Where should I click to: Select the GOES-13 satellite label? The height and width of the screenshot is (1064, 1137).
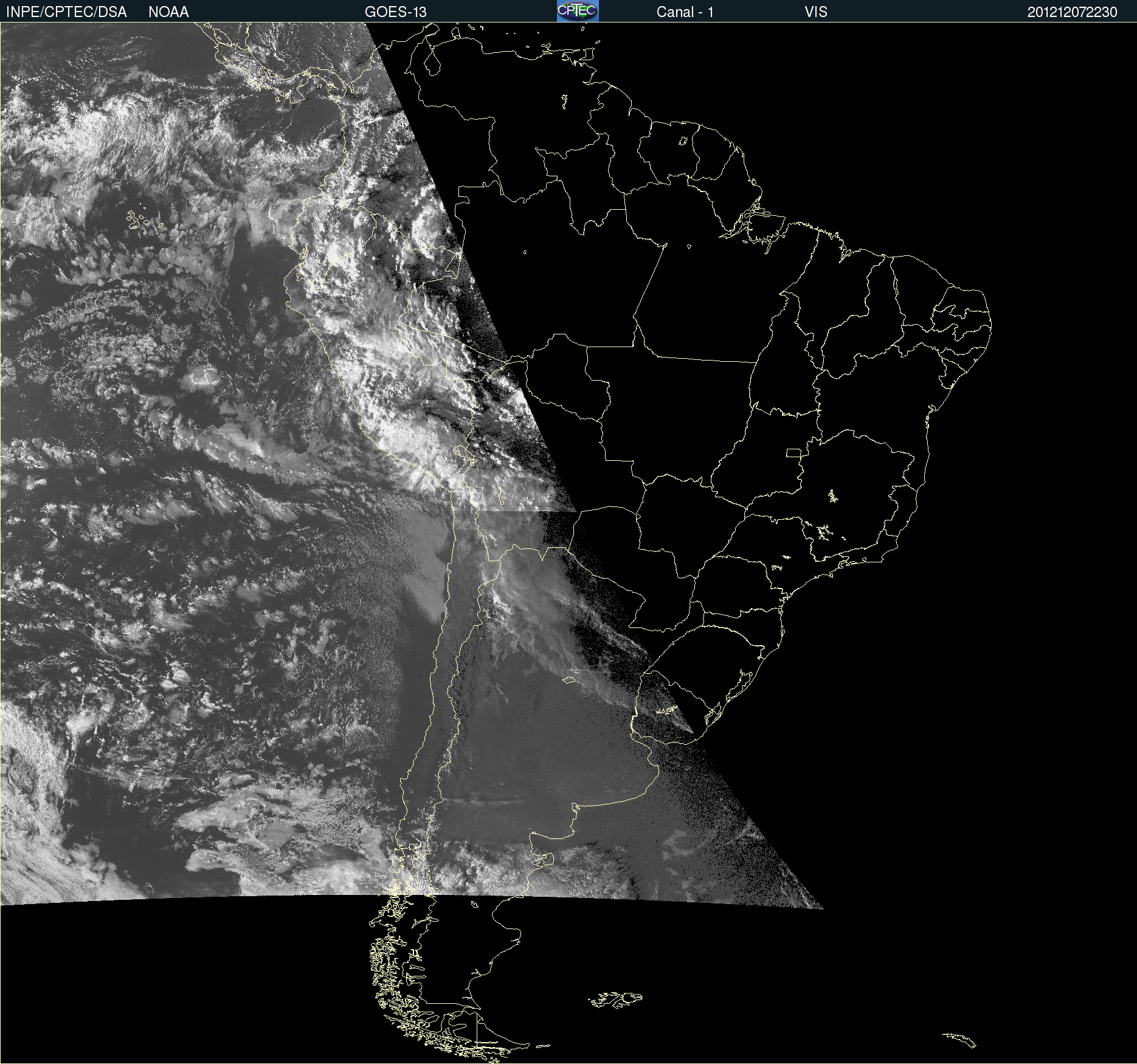tap(396, 12)
